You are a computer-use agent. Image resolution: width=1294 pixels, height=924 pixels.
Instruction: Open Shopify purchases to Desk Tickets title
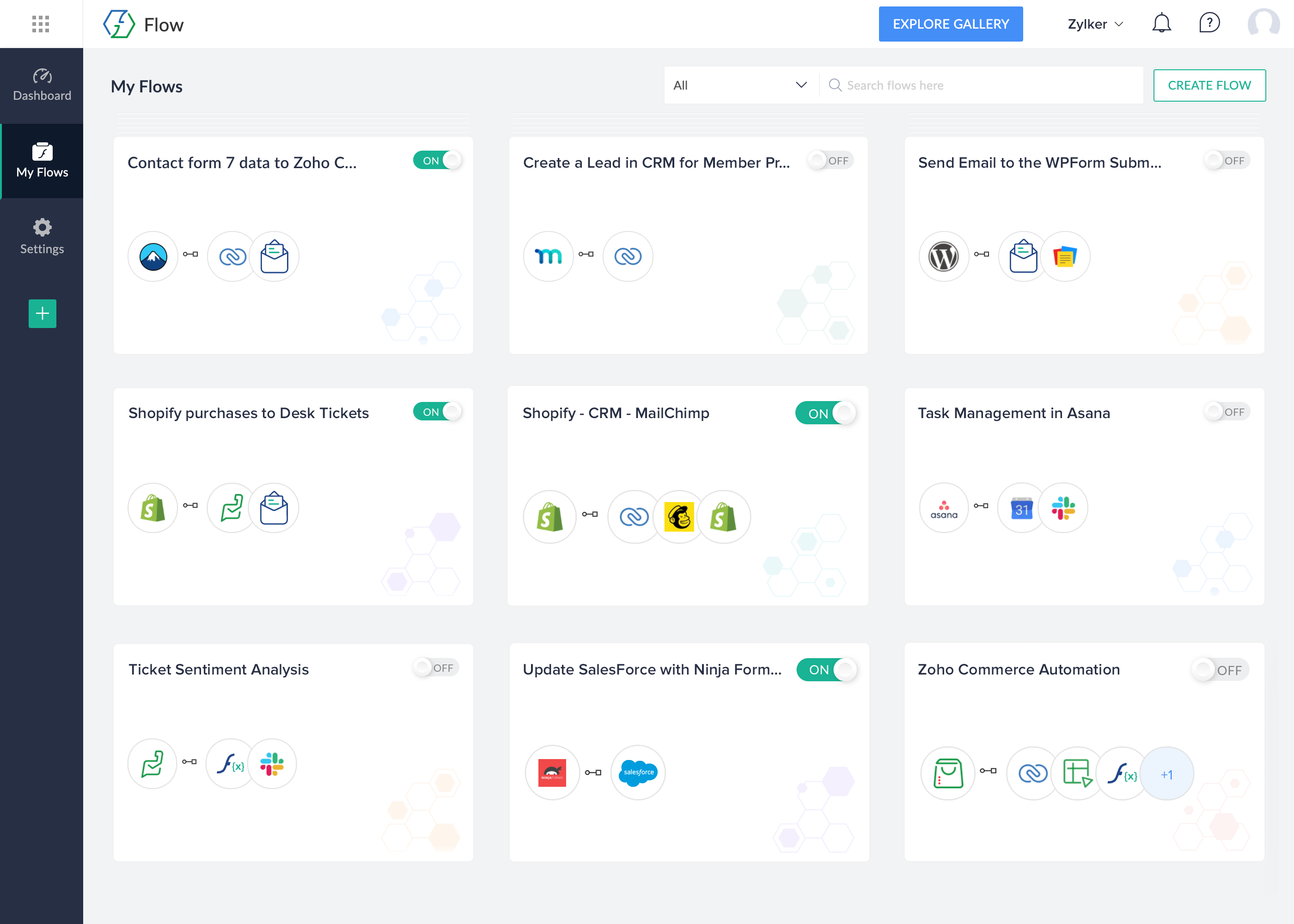pos(249,413)
